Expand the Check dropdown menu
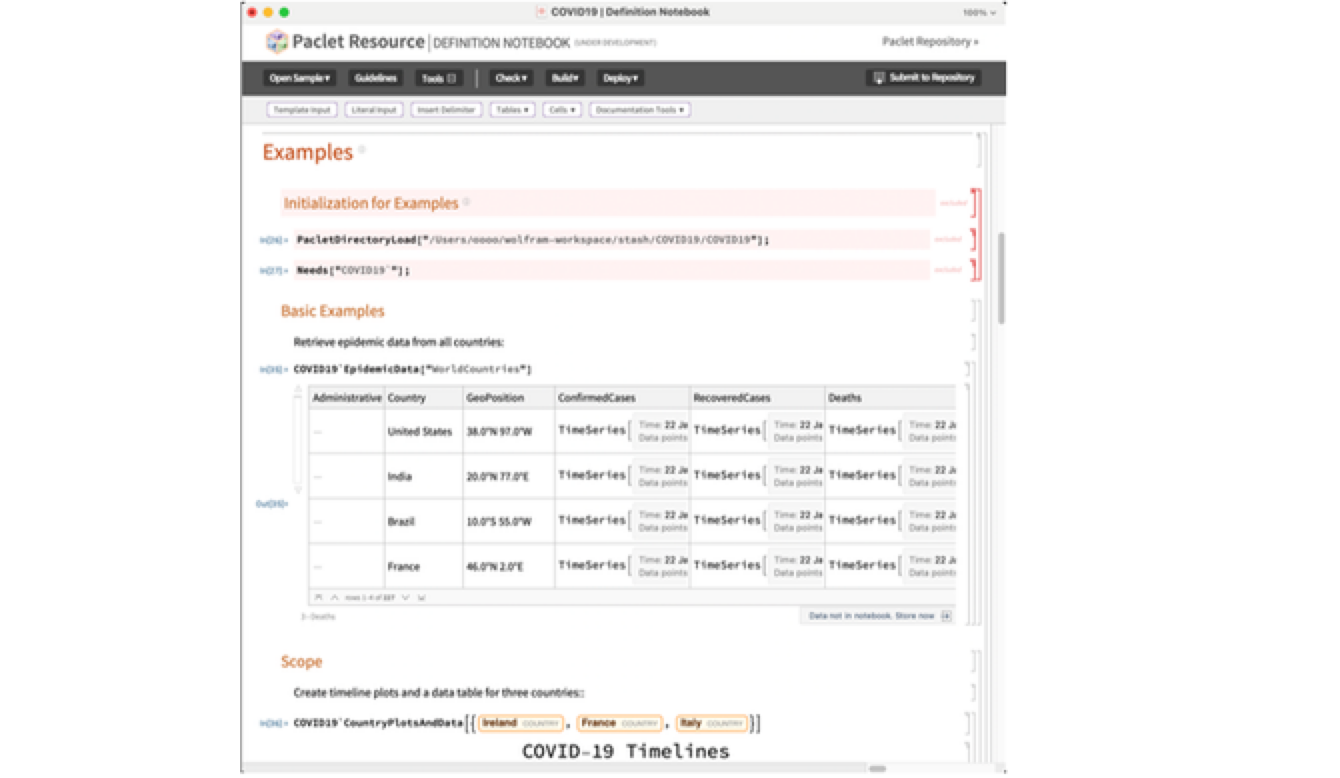This screenshot has height=778, width=1340. 511,78
